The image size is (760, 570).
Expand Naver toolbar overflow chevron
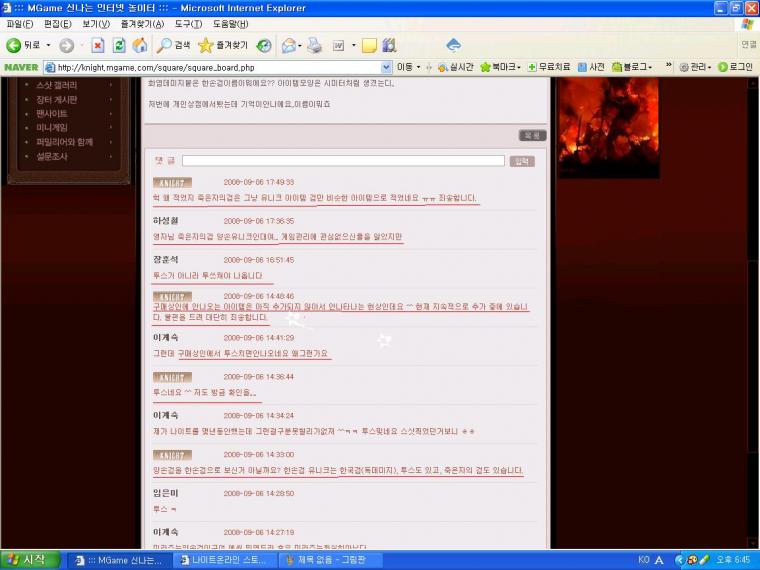click(x=668, y=65)
